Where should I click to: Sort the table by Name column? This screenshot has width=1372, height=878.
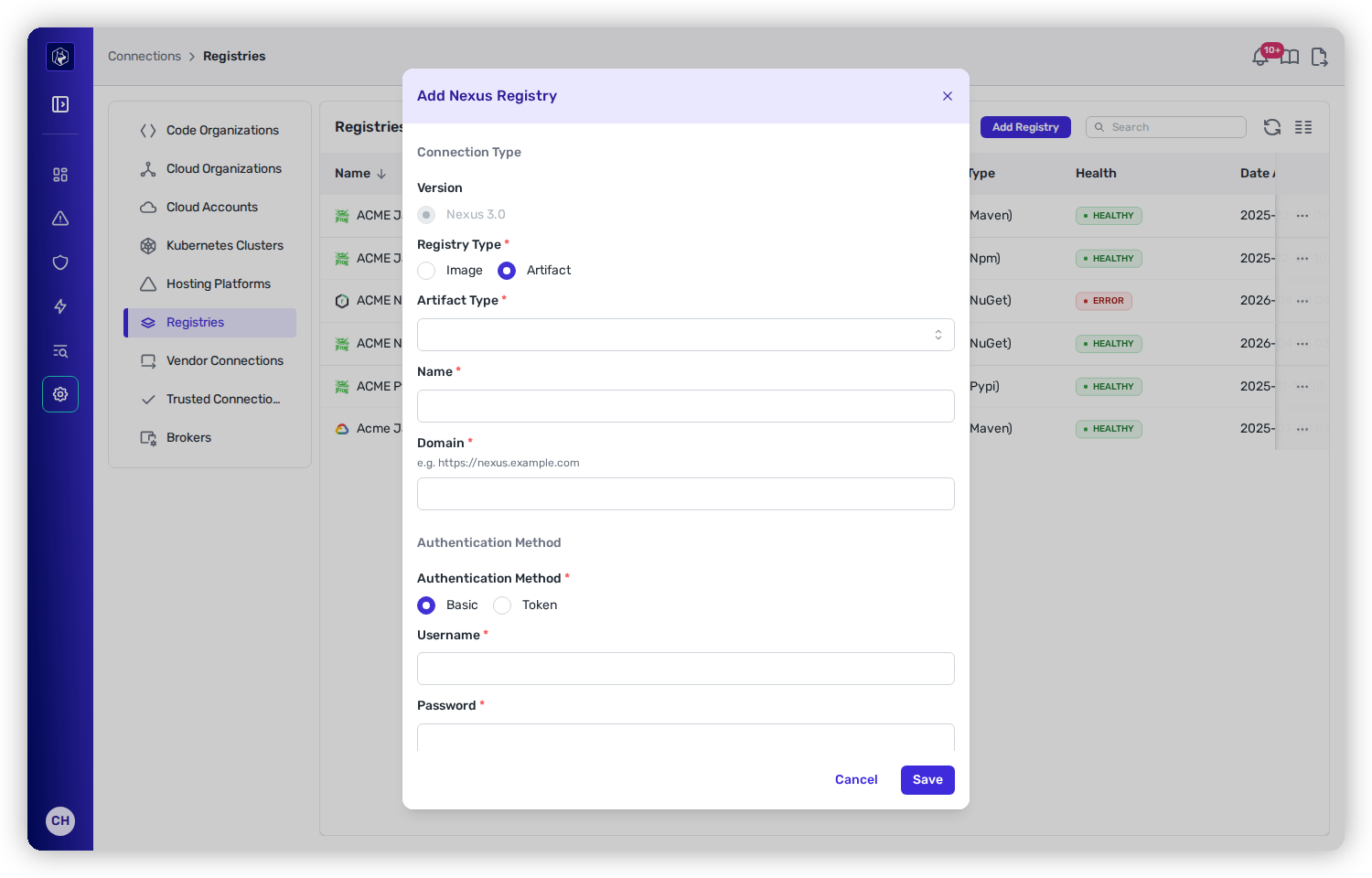click(360, 174)
